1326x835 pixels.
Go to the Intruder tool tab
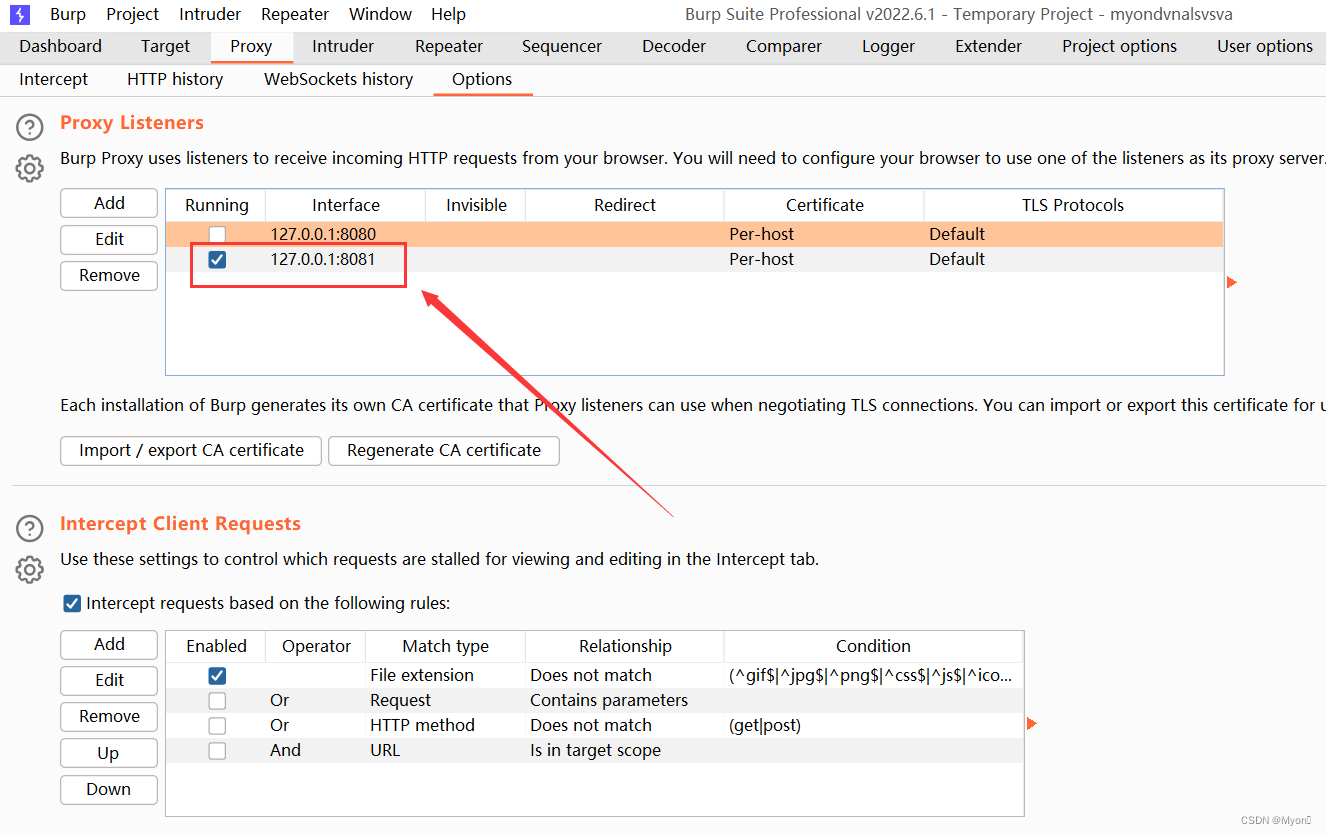coord(343,46)
